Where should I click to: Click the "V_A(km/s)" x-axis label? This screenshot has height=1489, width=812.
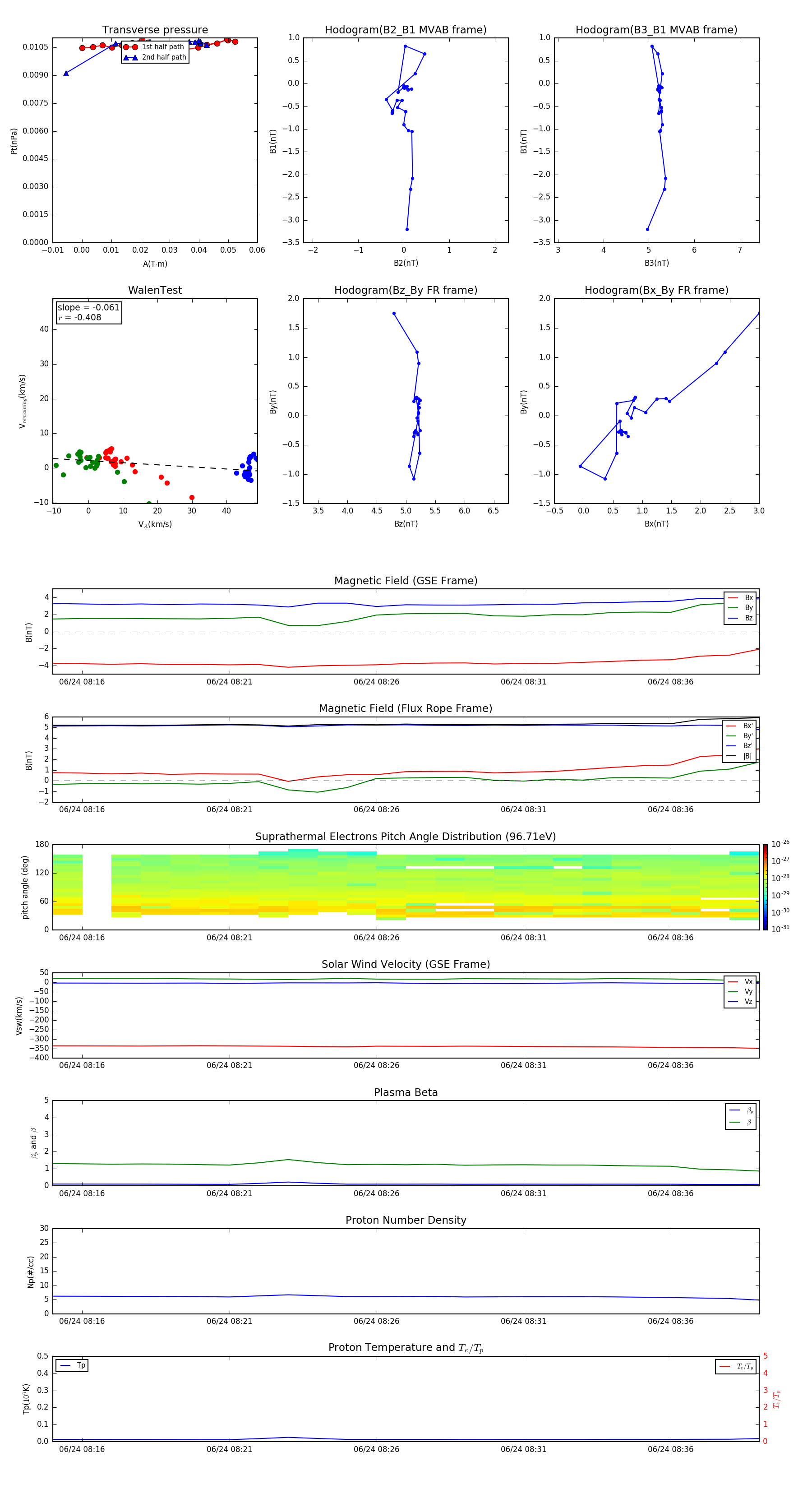coord(155,525)
